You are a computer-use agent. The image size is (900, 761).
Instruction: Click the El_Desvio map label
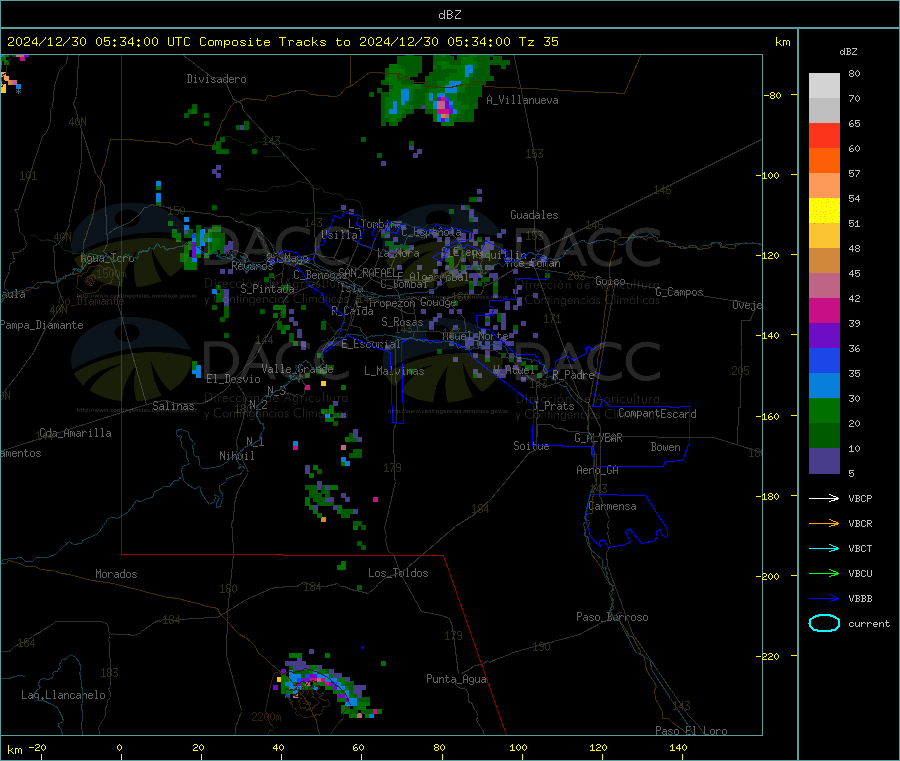(x=234, y=379)
